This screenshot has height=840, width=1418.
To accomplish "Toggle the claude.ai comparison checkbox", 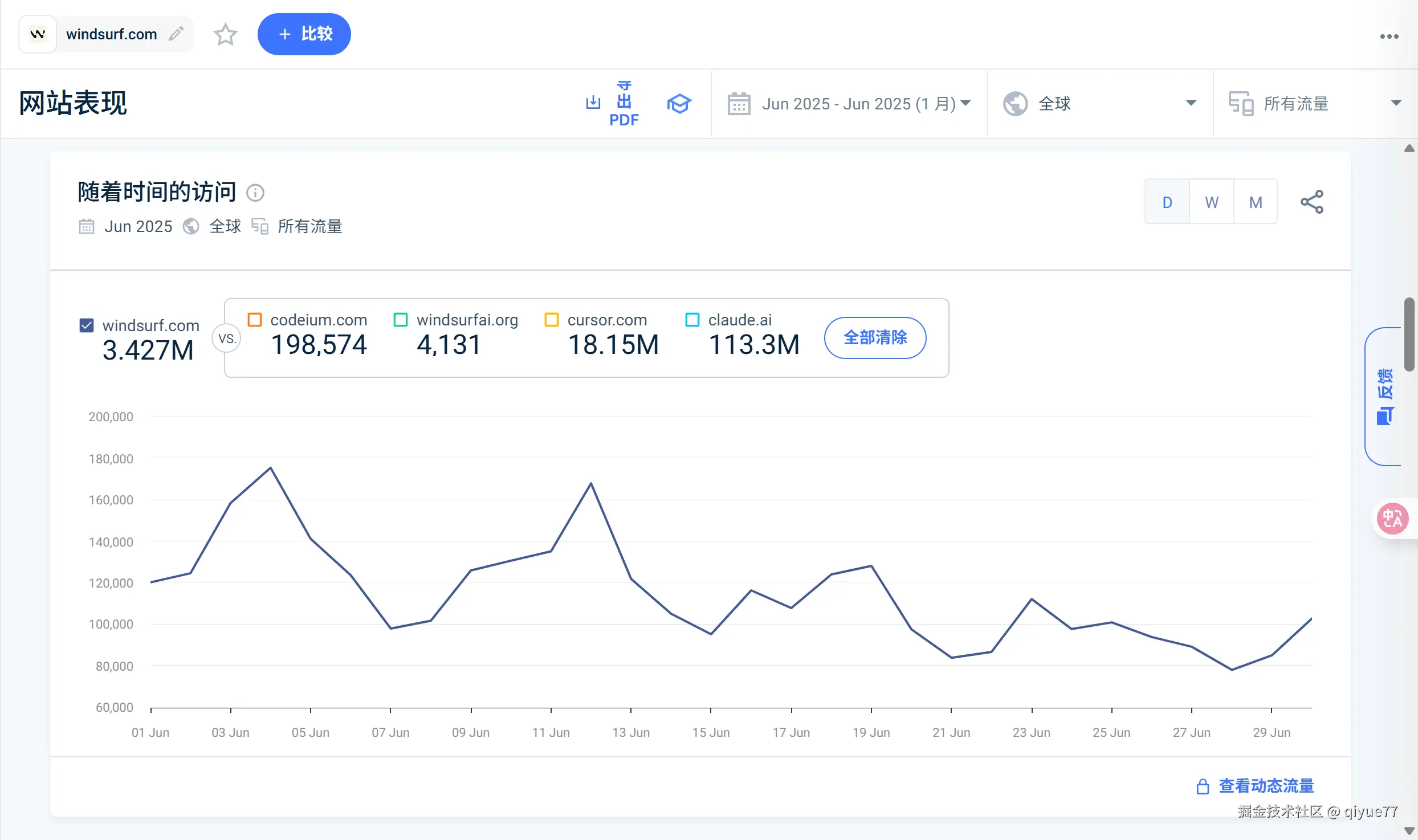I will click(x=692, y=320).
